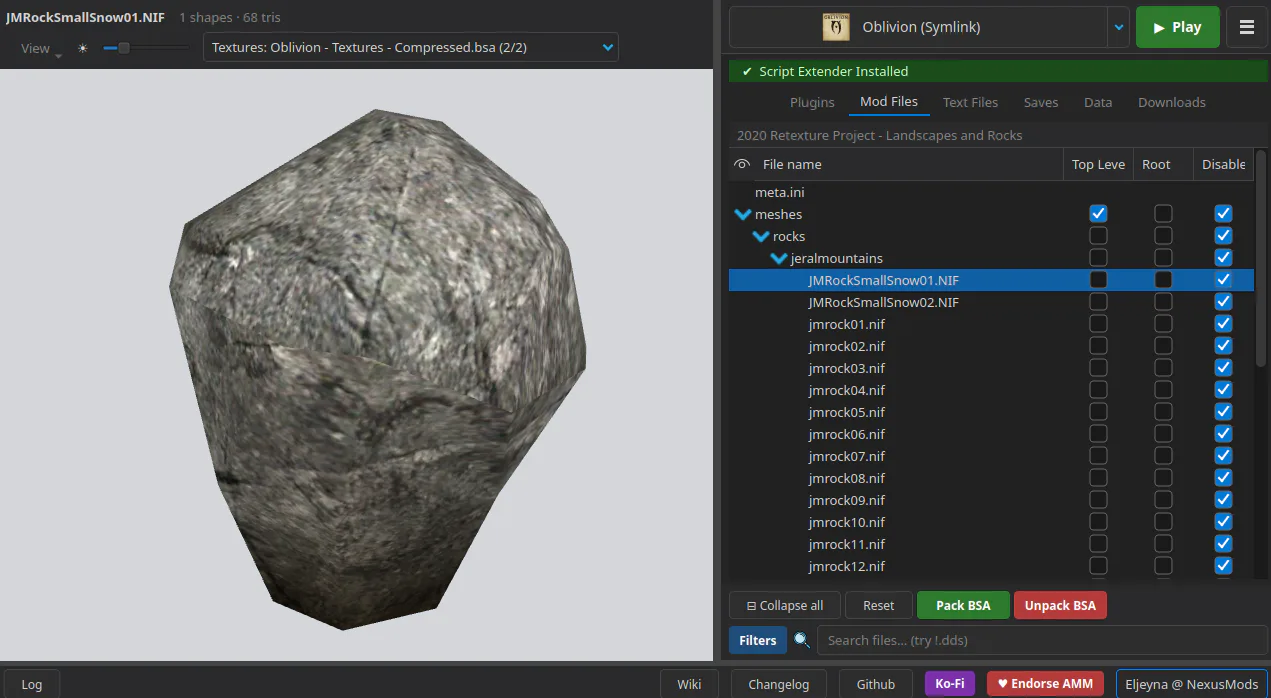Screen dimensions: 1271x698
Task: Open the Data tab
Action: click(x=1098, y=102)
